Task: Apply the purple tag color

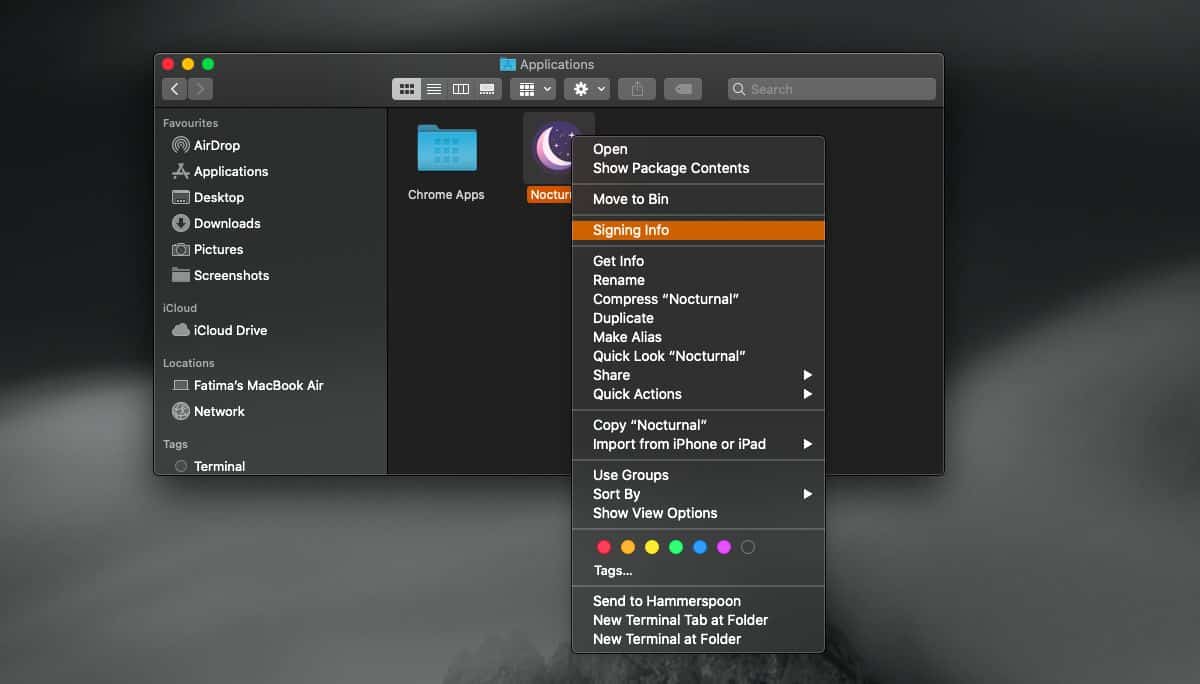Action: (x=724, y=547)
